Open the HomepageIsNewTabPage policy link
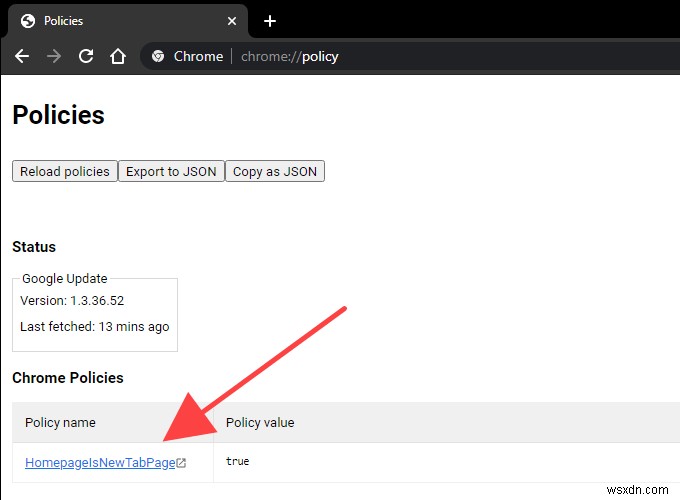The image size is (680, 500). (x=100, y=462)
